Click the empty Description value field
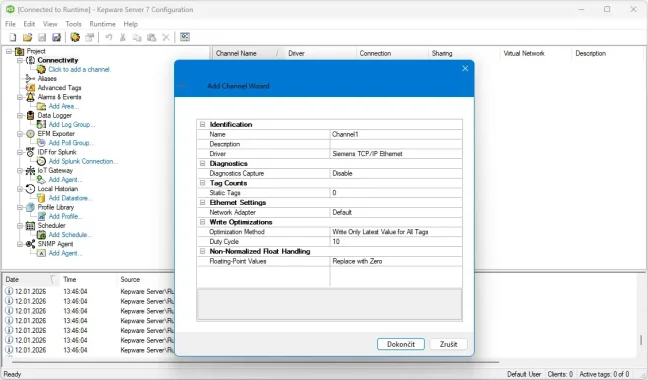The height and width of the screenshot is (380, 648). coord(396,144)
